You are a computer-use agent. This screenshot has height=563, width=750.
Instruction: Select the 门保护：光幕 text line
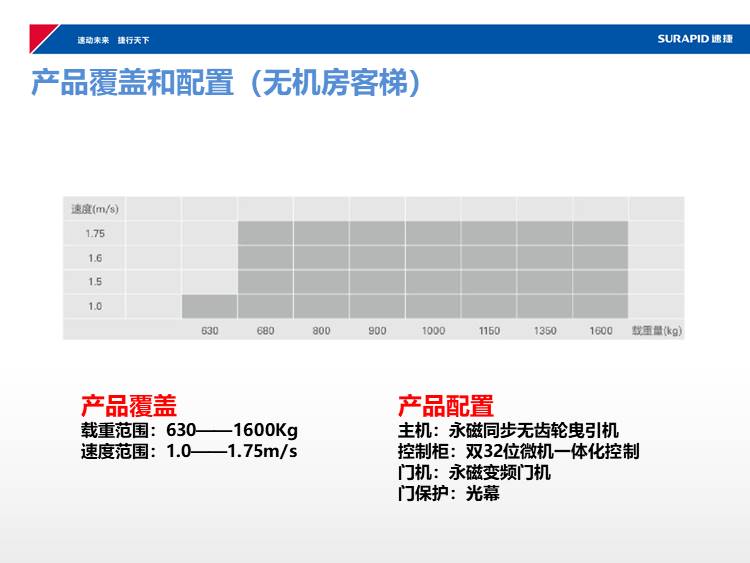[449, 493]
